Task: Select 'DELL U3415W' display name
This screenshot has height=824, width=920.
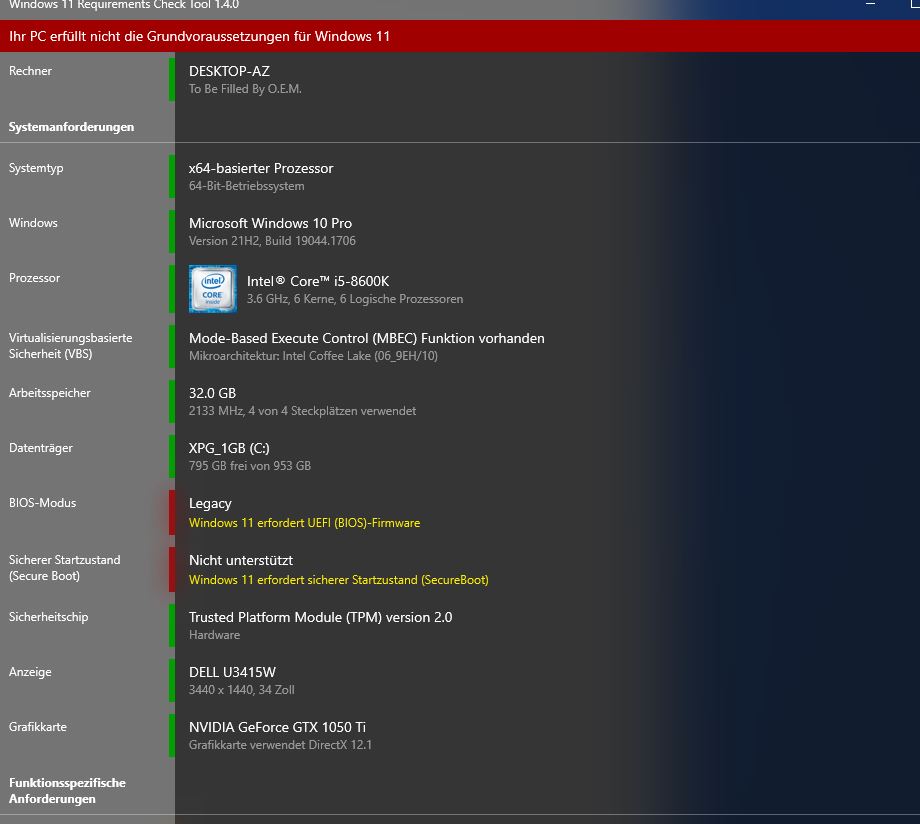Action: tap(232, 672)
